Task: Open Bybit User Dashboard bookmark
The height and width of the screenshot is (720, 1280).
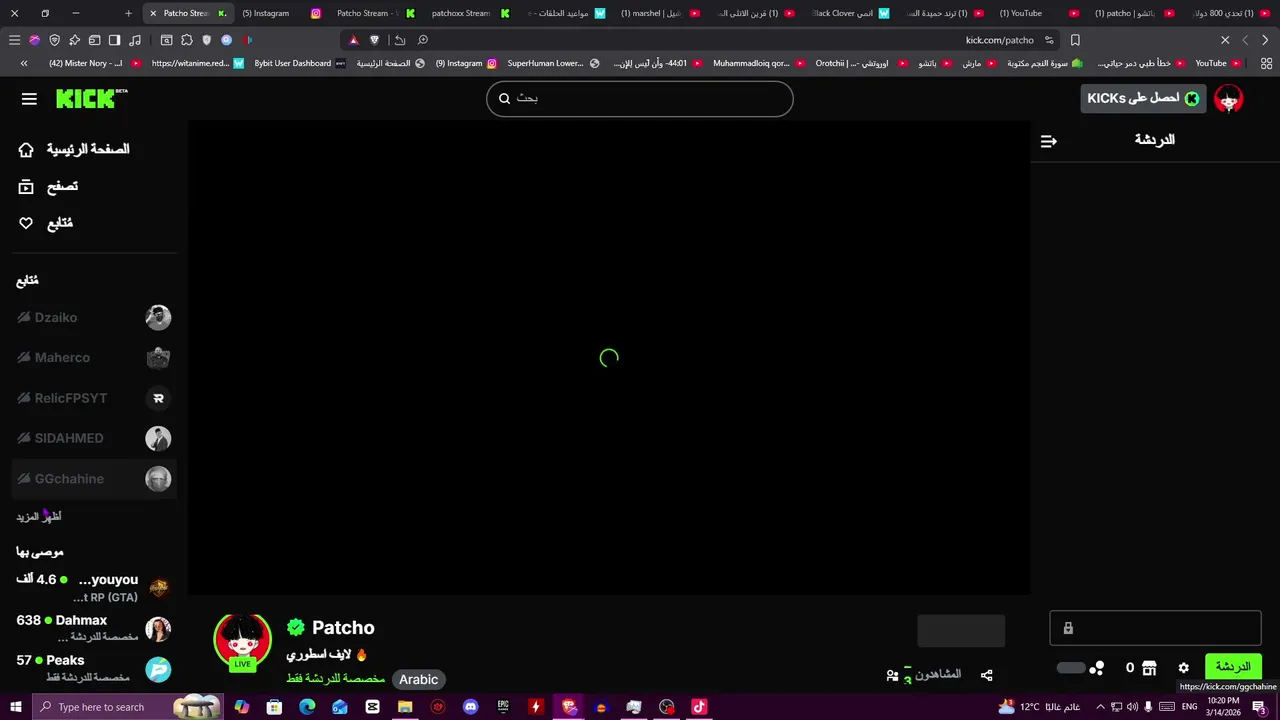Action: click(299, 63)
